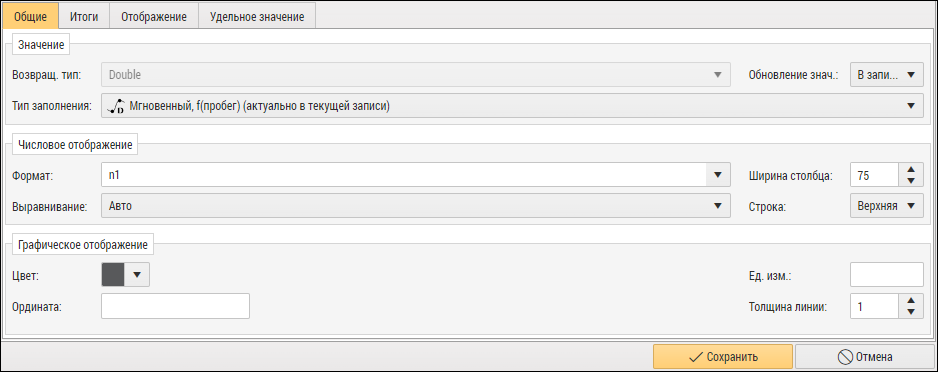Open the Отображение tab
Image resolution: width=938 pixels, height=372 pixels.
coord(154,17)
